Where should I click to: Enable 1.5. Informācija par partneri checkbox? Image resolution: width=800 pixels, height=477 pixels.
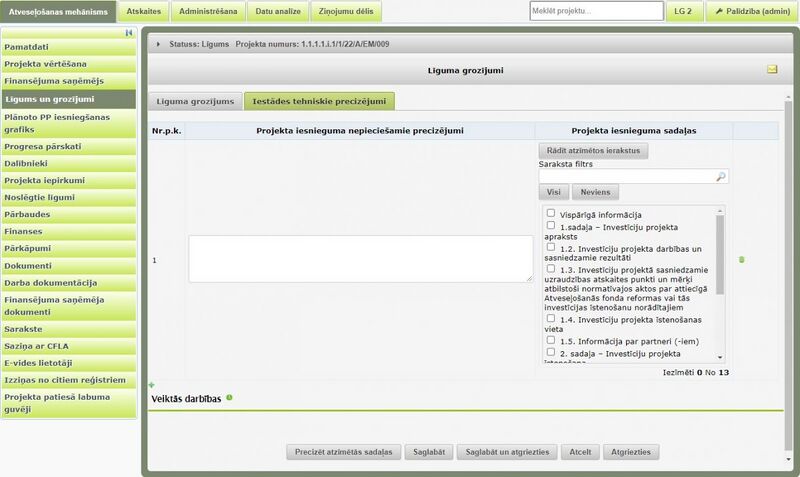pos(551,340)
